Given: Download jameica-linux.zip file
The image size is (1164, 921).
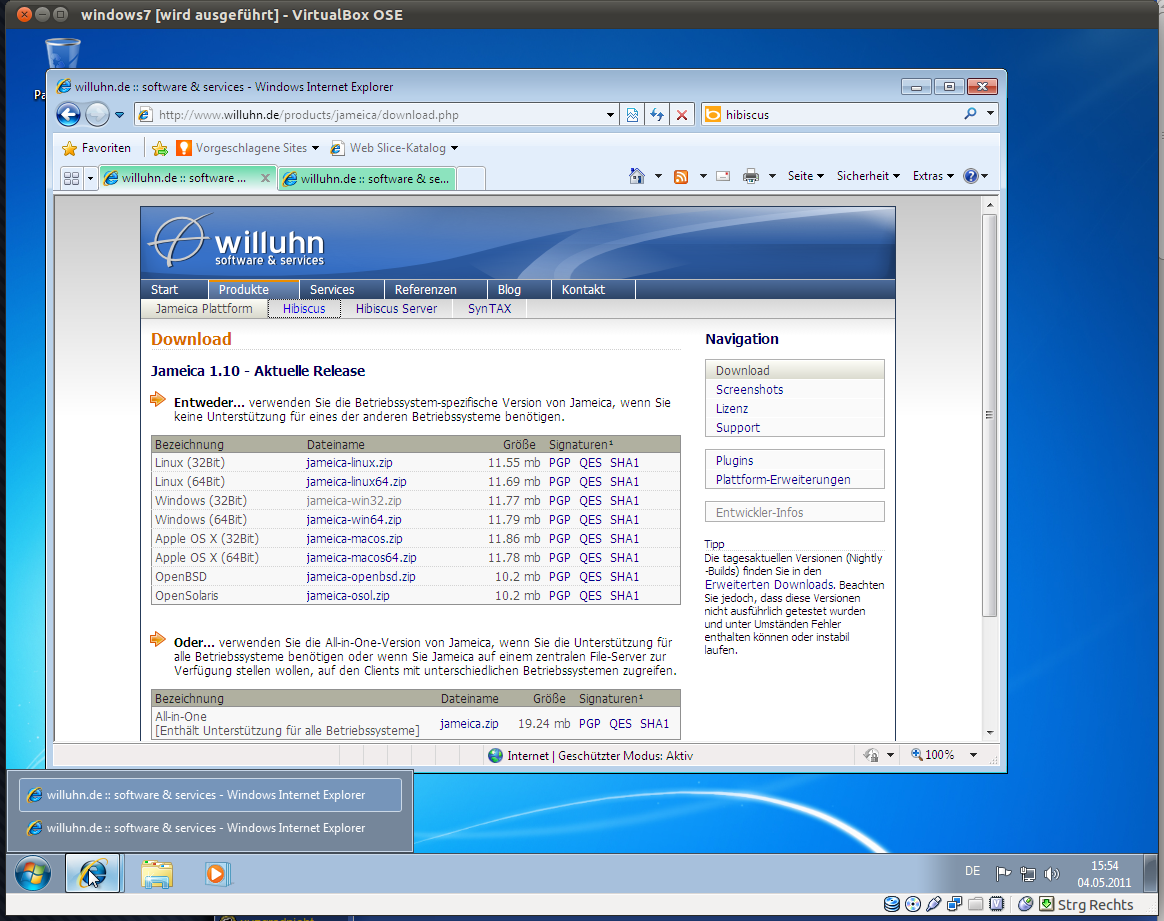Looking at the screenshot, I should click(350, 462).
